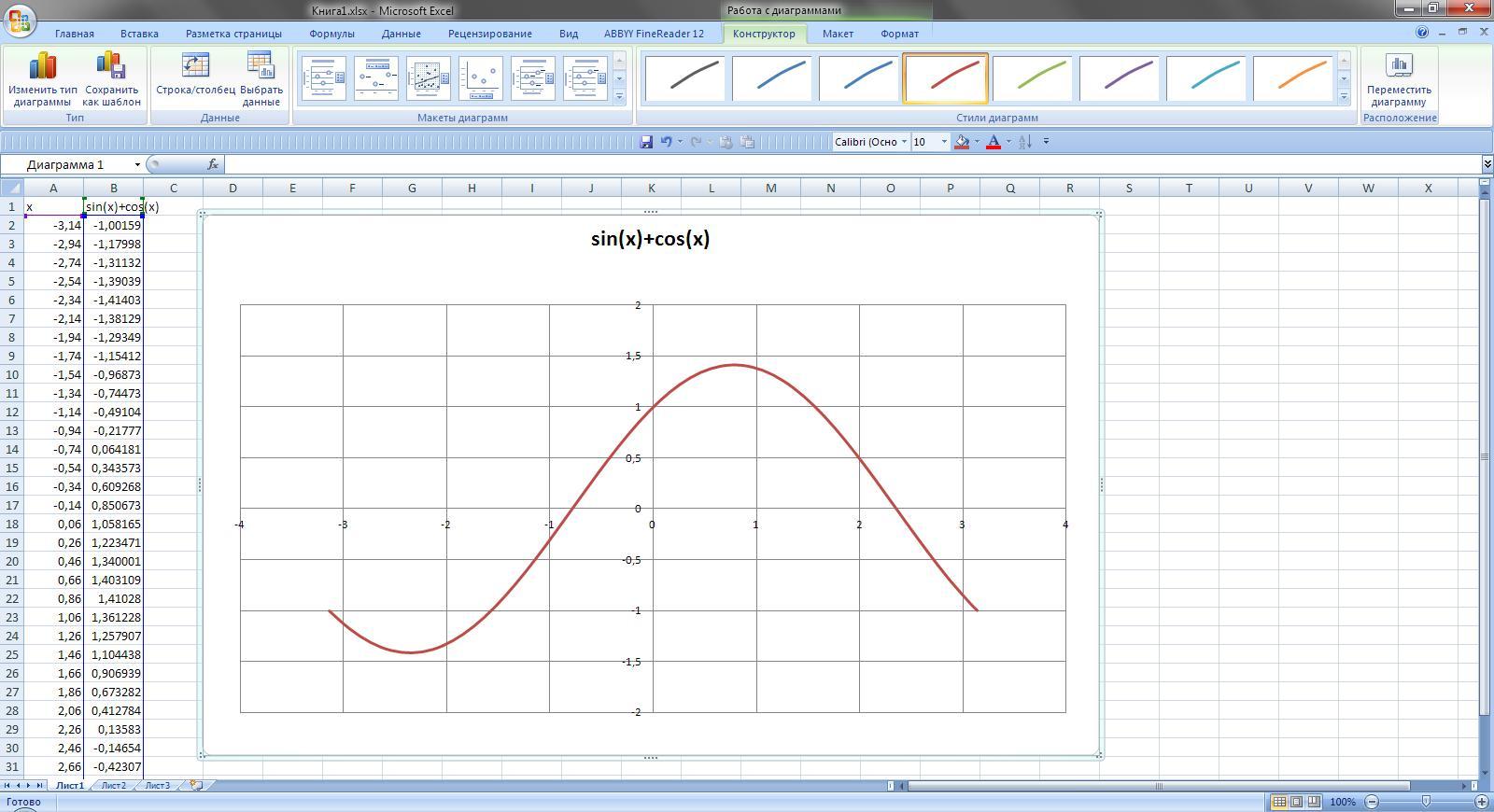Viewport: 1494px width, 812px height.
Task: Open the Макет chart tools tab
Action: pos(838,34)
